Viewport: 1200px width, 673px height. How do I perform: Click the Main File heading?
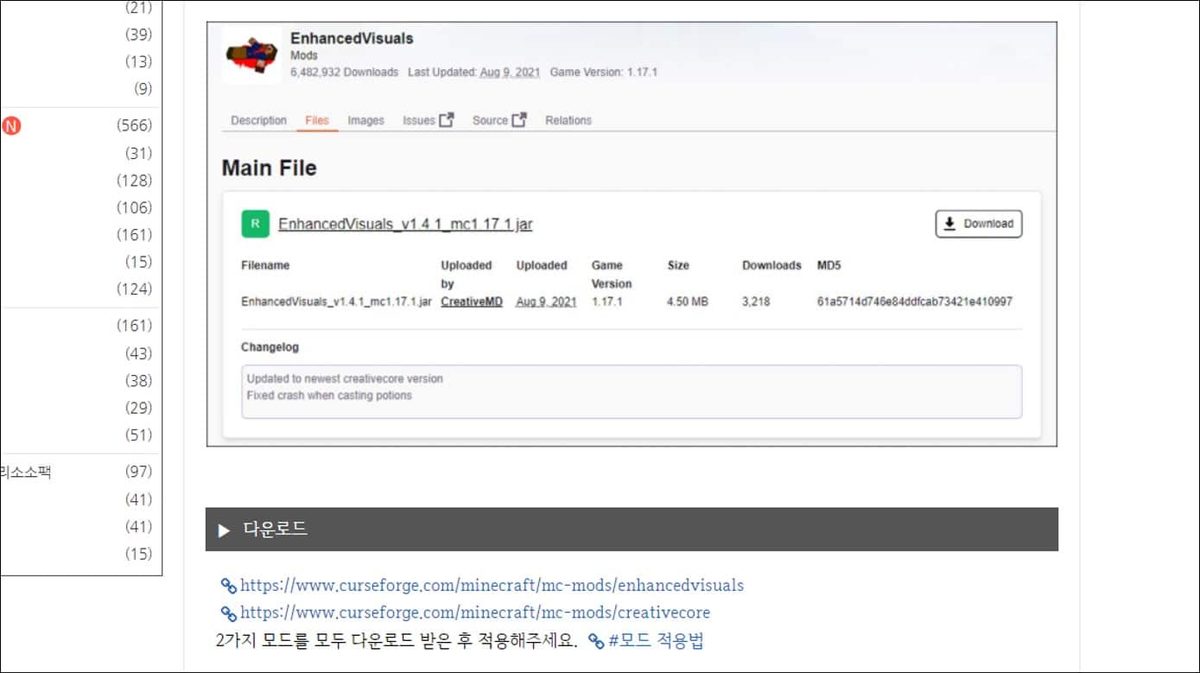tap(269, 168)
